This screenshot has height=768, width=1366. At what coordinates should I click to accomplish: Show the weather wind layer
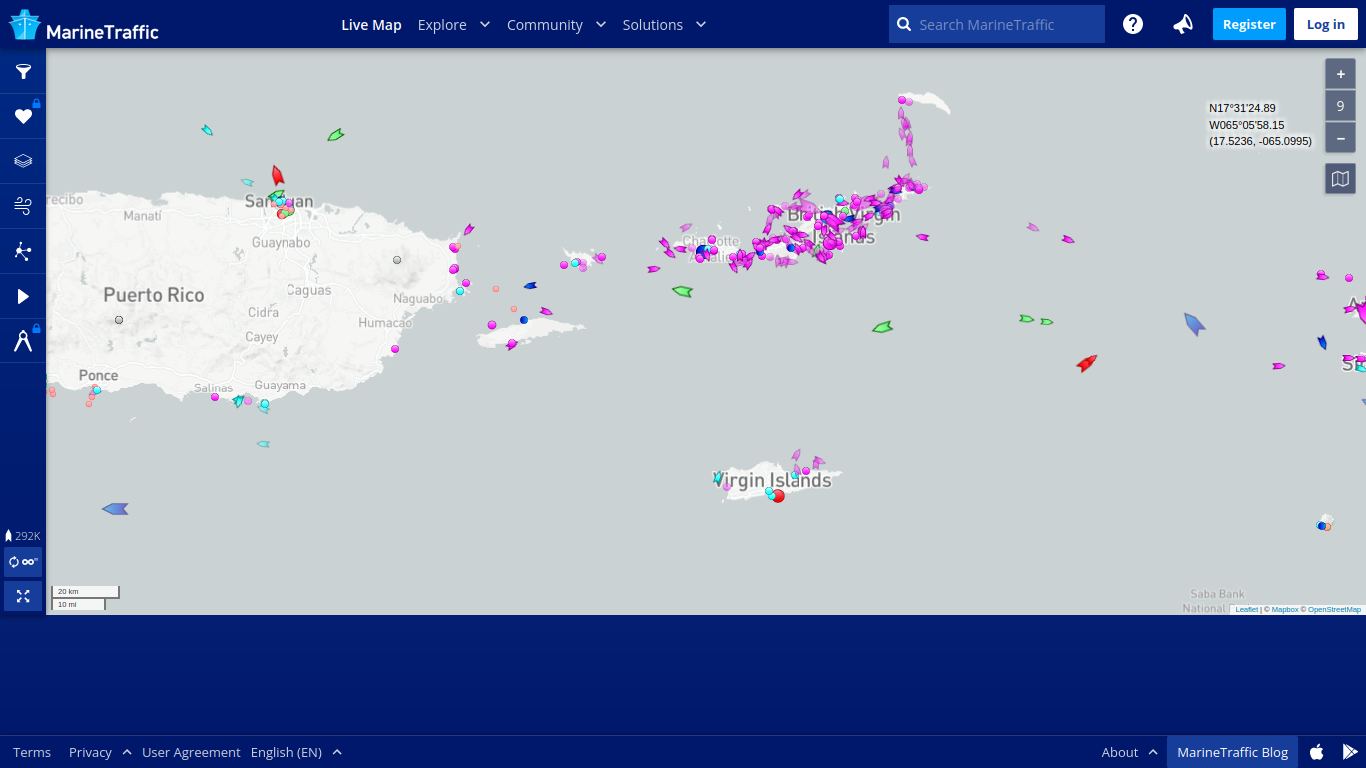(x=23, y=206)
